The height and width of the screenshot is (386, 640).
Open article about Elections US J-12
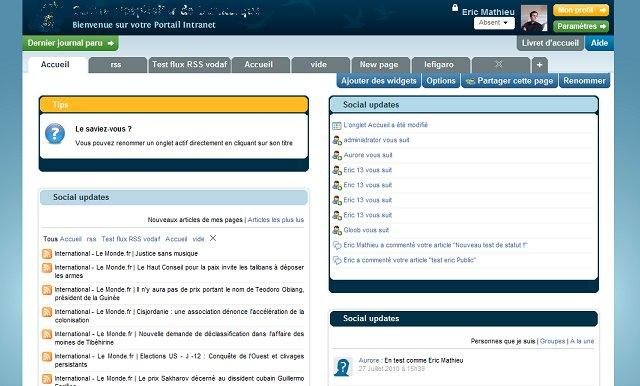pyautogui.click(x=179, y=360)
